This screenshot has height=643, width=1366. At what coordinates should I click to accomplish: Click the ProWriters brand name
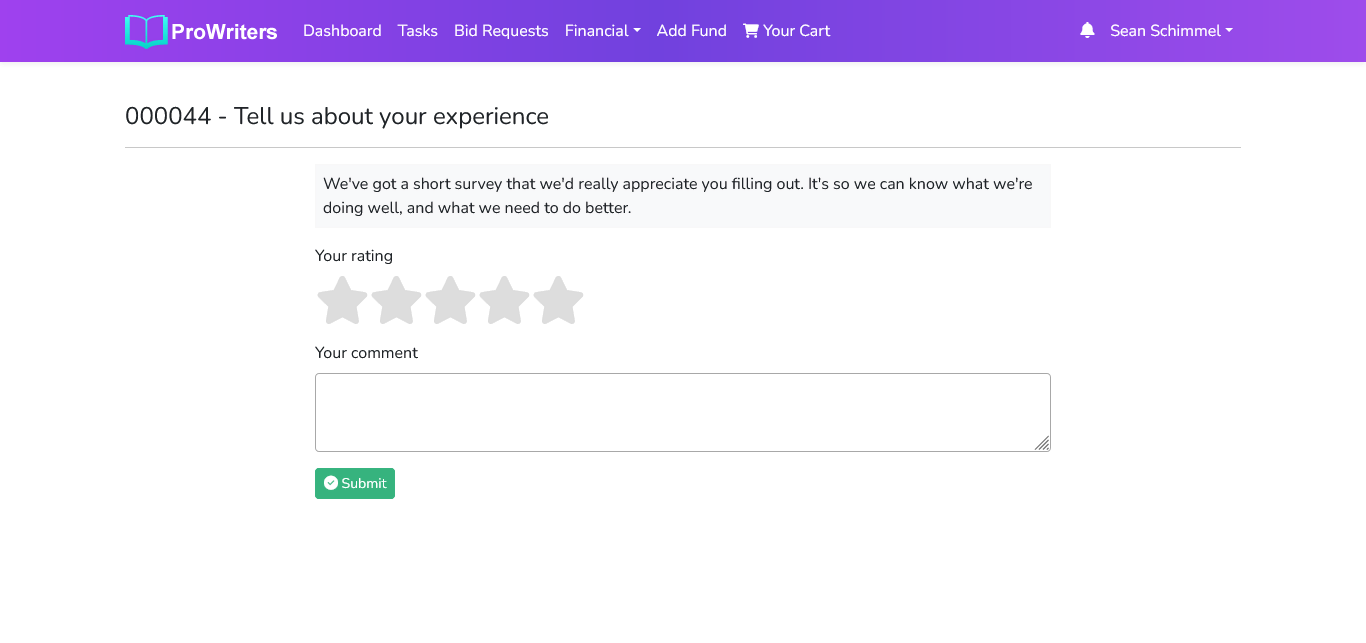[224, 32]
